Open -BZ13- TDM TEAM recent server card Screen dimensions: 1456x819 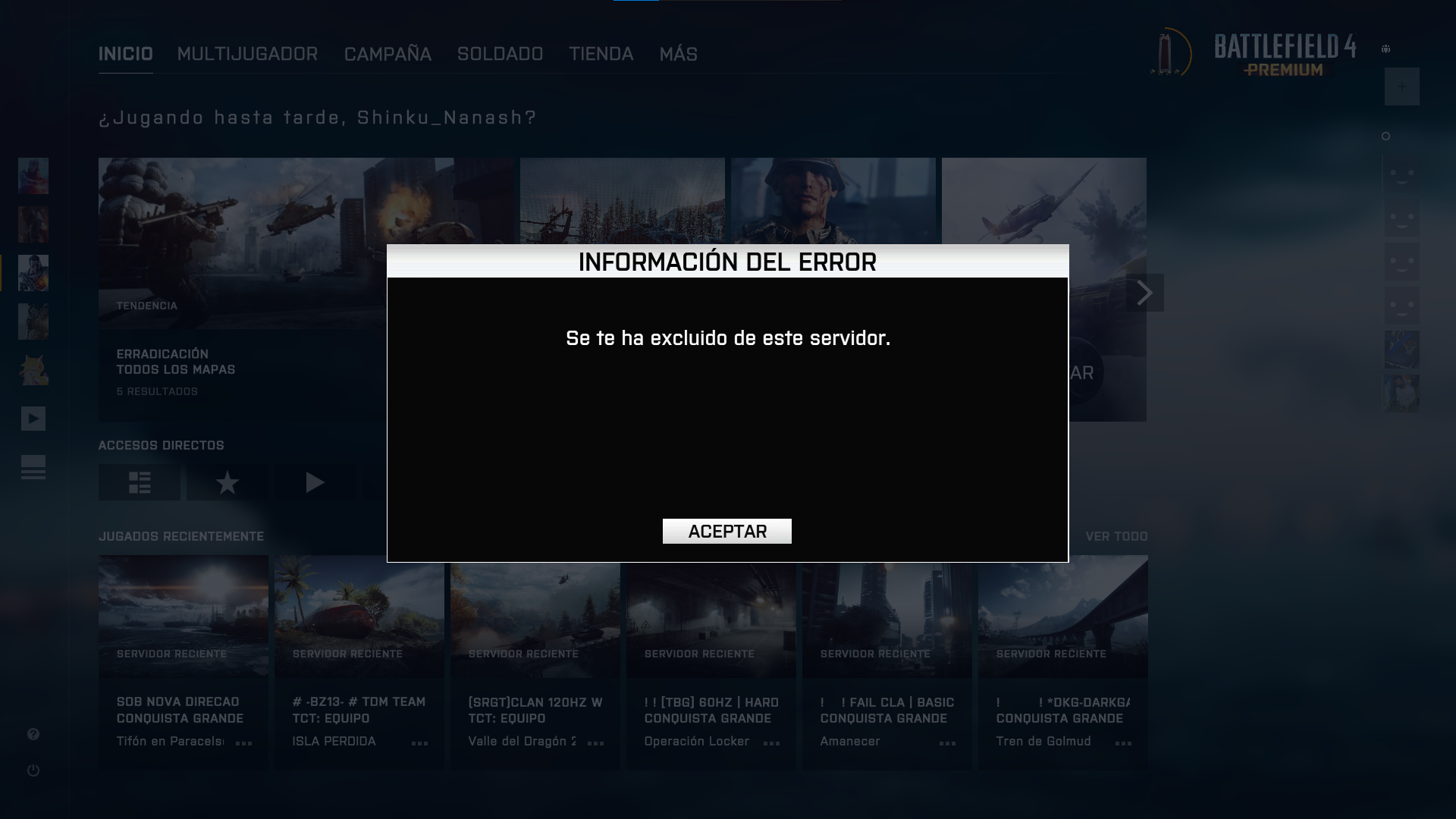pyautogui.click(x=359, y=662)
